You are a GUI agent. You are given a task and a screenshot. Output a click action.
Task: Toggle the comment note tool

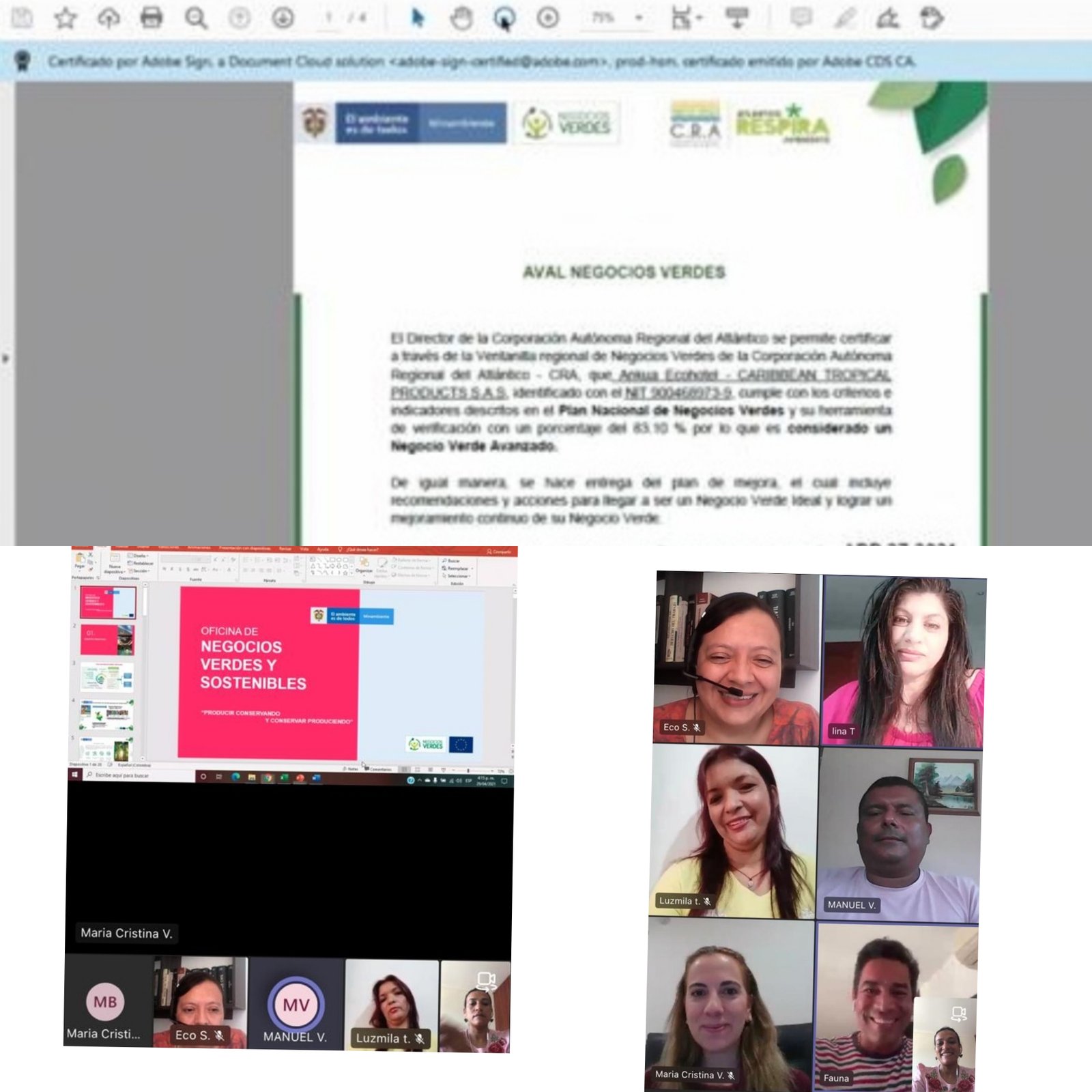point(801,18)
